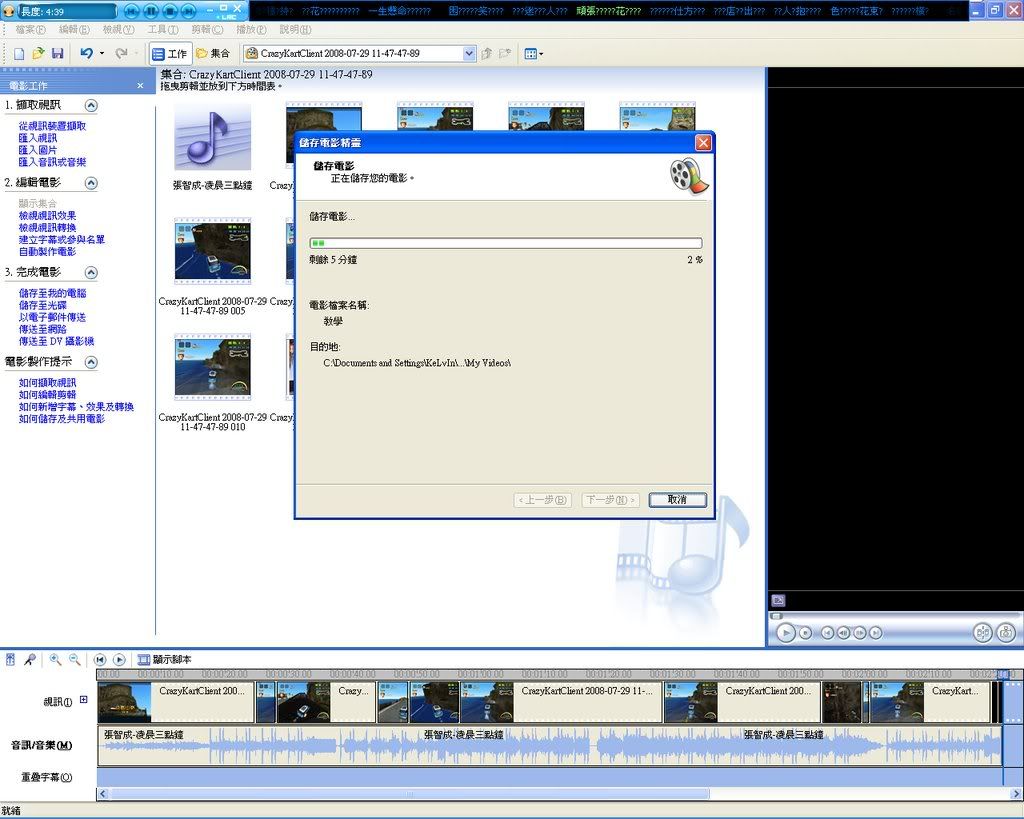Click the 取消 button in save wizard
The width and height of the screenshot is (1024, 819).
[x=677, y=500]
